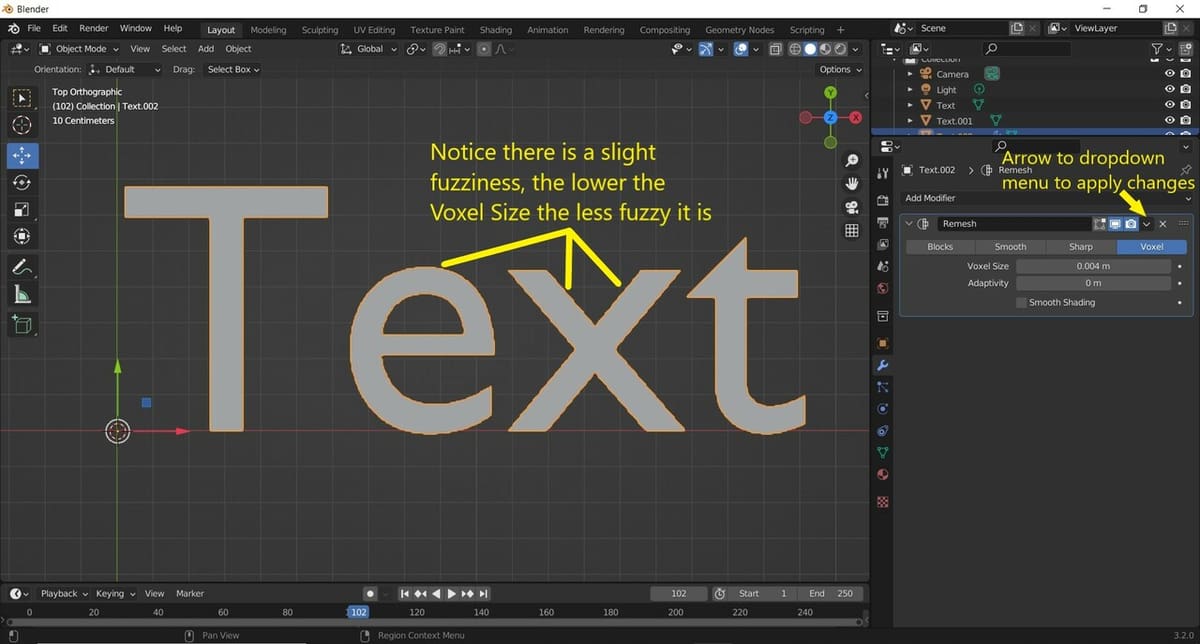Pick the Scale tool
1200x644 pixels.
pos(22,210)
